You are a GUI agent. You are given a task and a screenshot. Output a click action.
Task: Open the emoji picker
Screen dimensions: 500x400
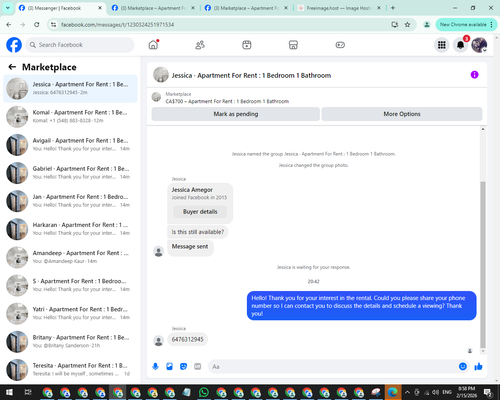click(463, 366)
